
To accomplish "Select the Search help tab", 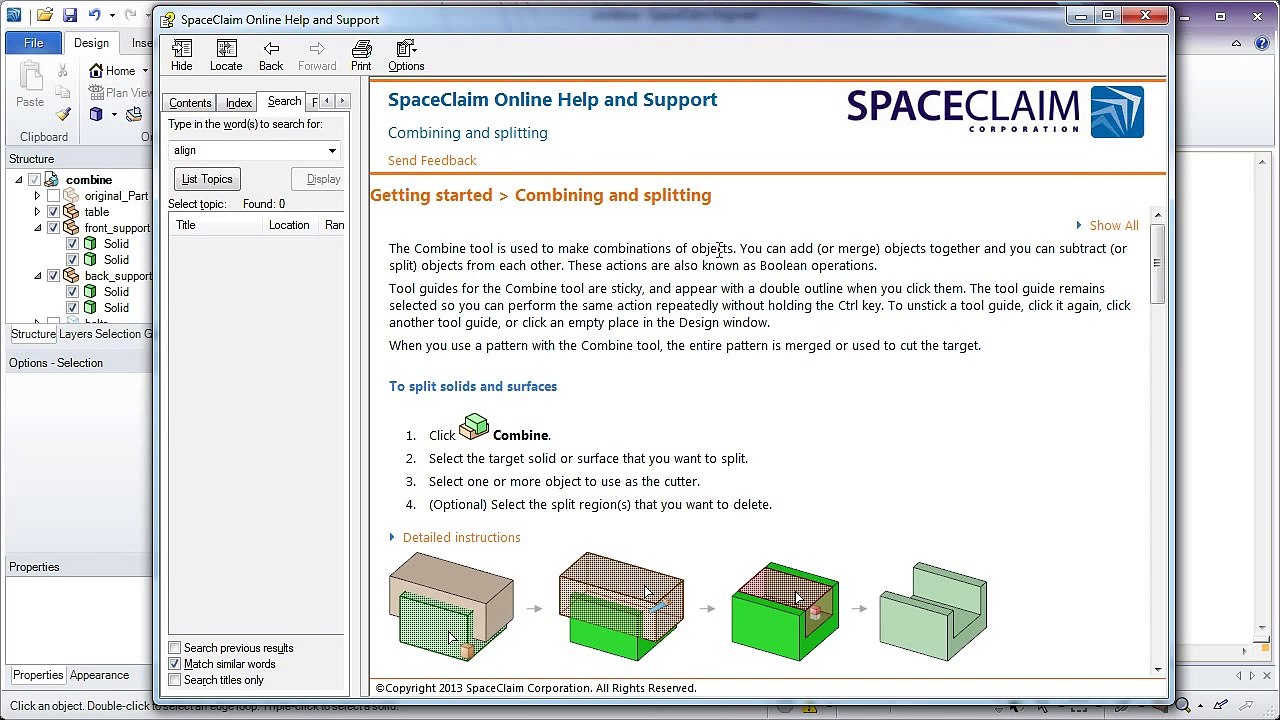I will tap(284, 101).
